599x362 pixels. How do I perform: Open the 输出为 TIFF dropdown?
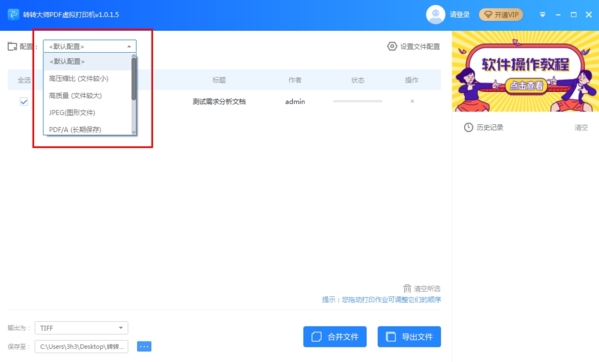81,328
